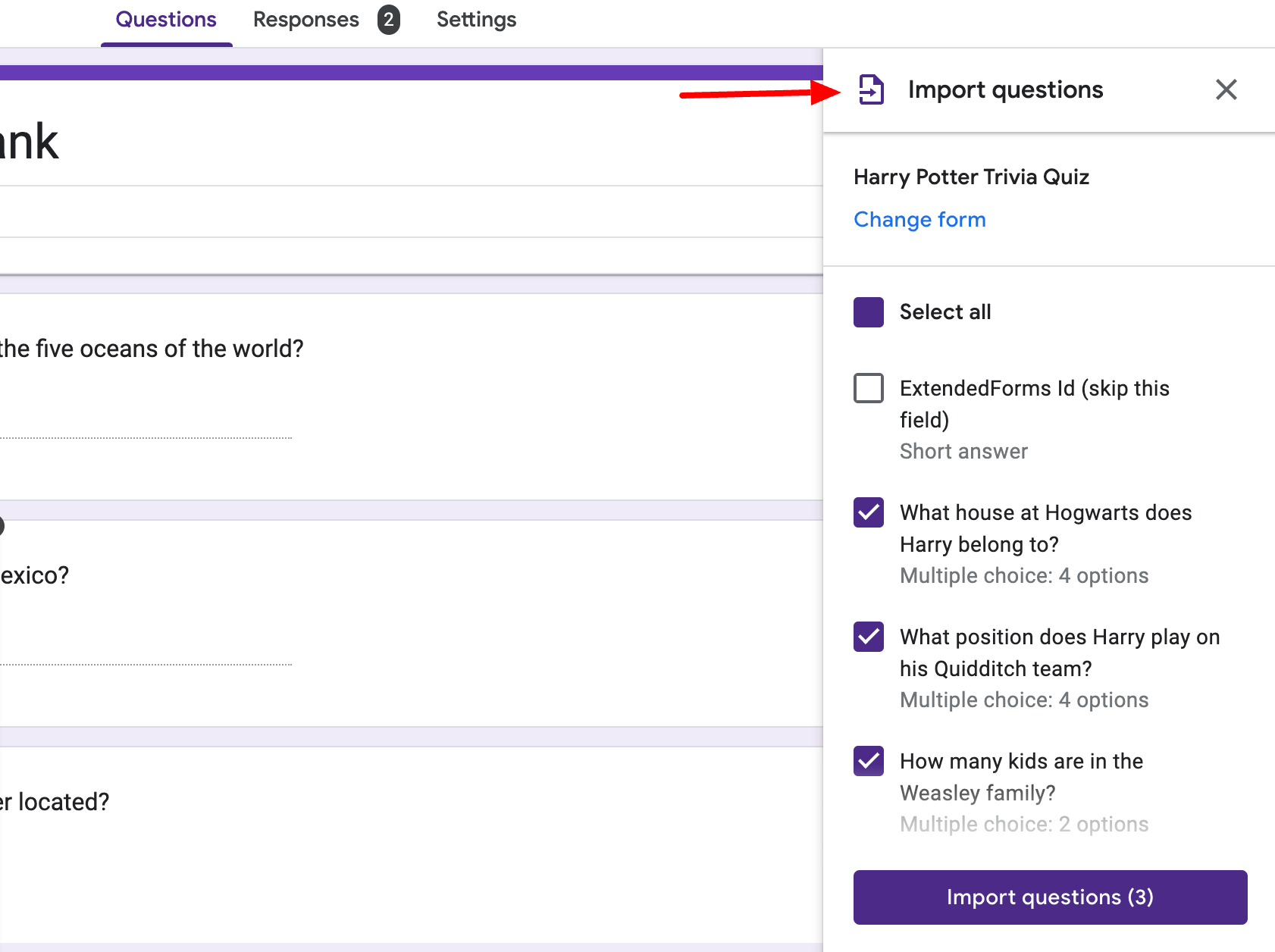
Task: Click the Change form link
Action: (919, 219)
